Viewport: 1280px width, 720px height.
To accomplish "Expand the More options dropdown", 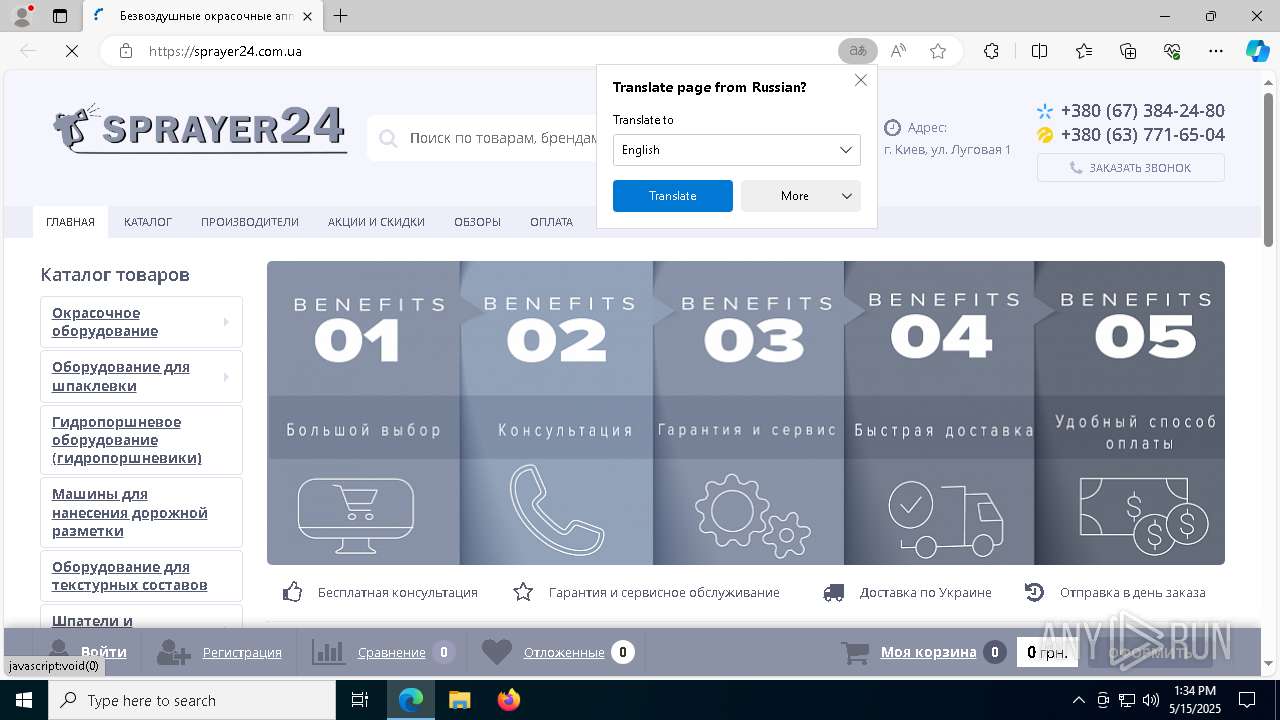I will [x=800, y=196].
